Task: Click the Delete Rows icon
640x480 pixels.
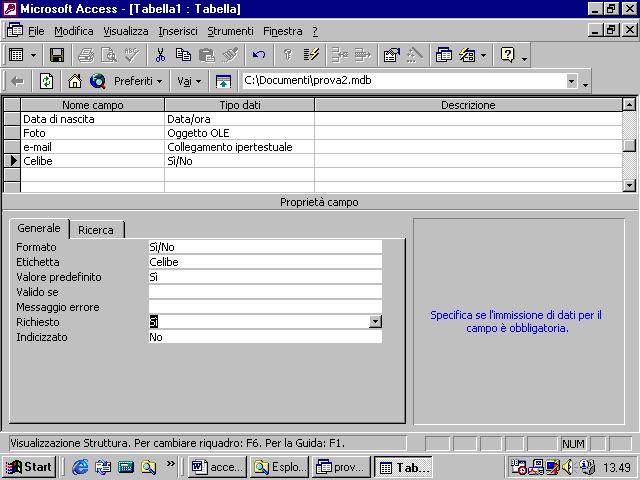Action: 362,55
